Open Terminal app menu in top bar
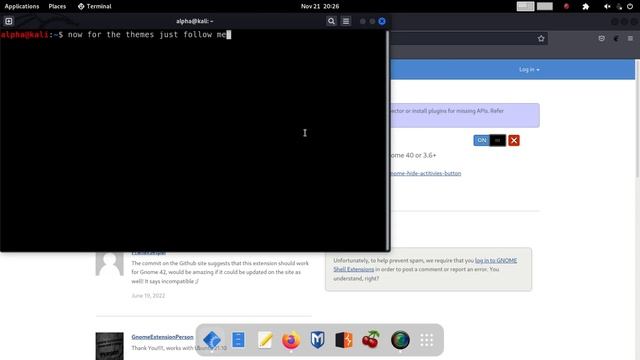The width and height of the screenshot is (640, 360). [95, 6]
